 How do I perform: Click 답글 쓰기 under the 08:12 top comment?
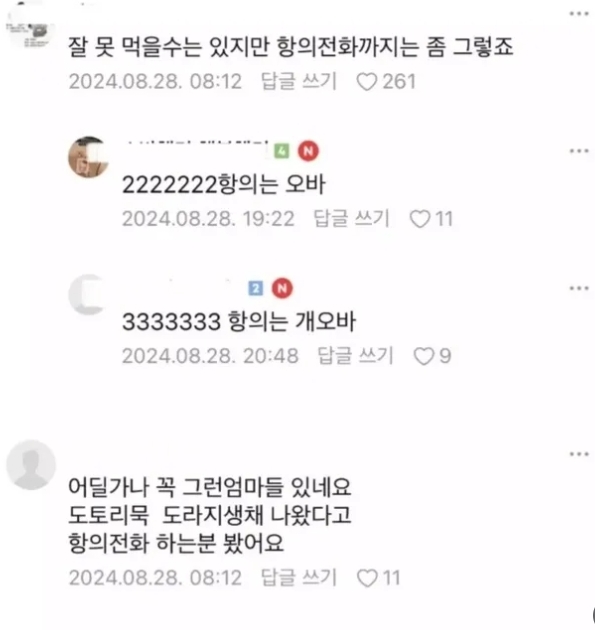(299, 82)
